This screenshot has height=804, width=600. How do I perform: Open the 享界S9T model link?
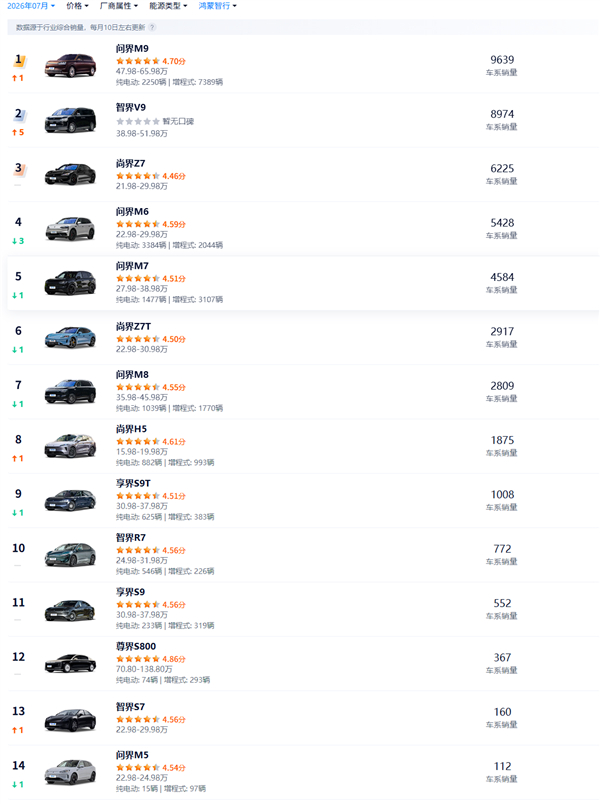click(133, 484)
